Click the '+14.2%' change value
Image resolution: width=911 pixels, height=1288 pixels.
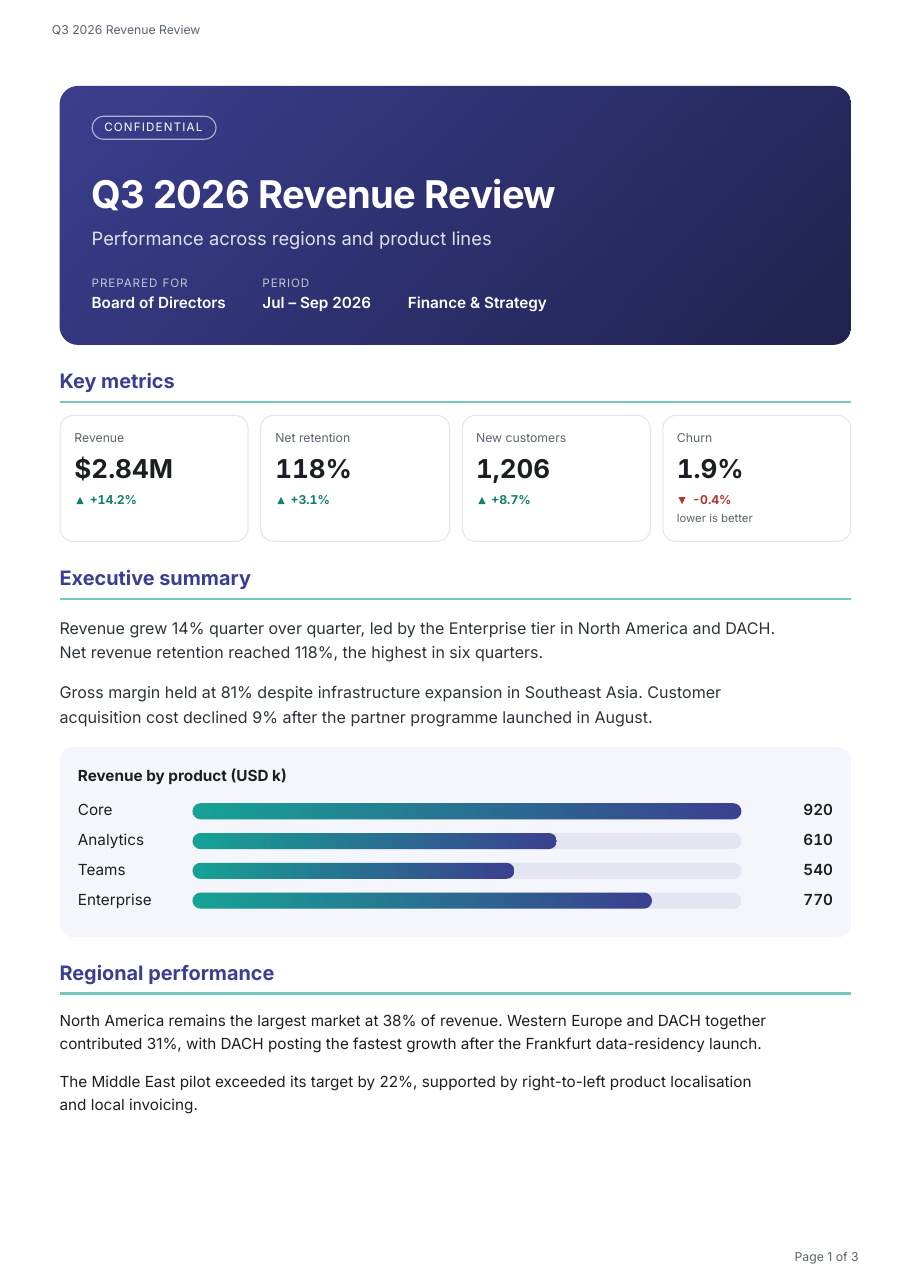tap(113, 500)
